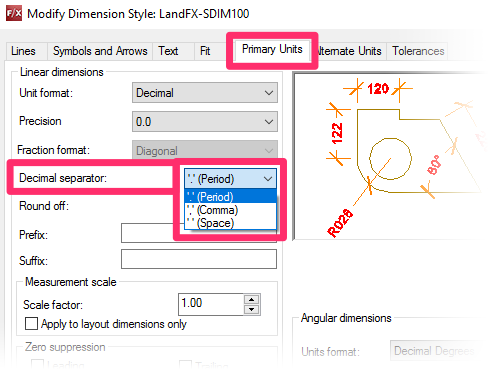Viewport: 491px width, 376px height.
Task: Increase Scale factor with the up arrow
Action: click(x=252, y=299)
